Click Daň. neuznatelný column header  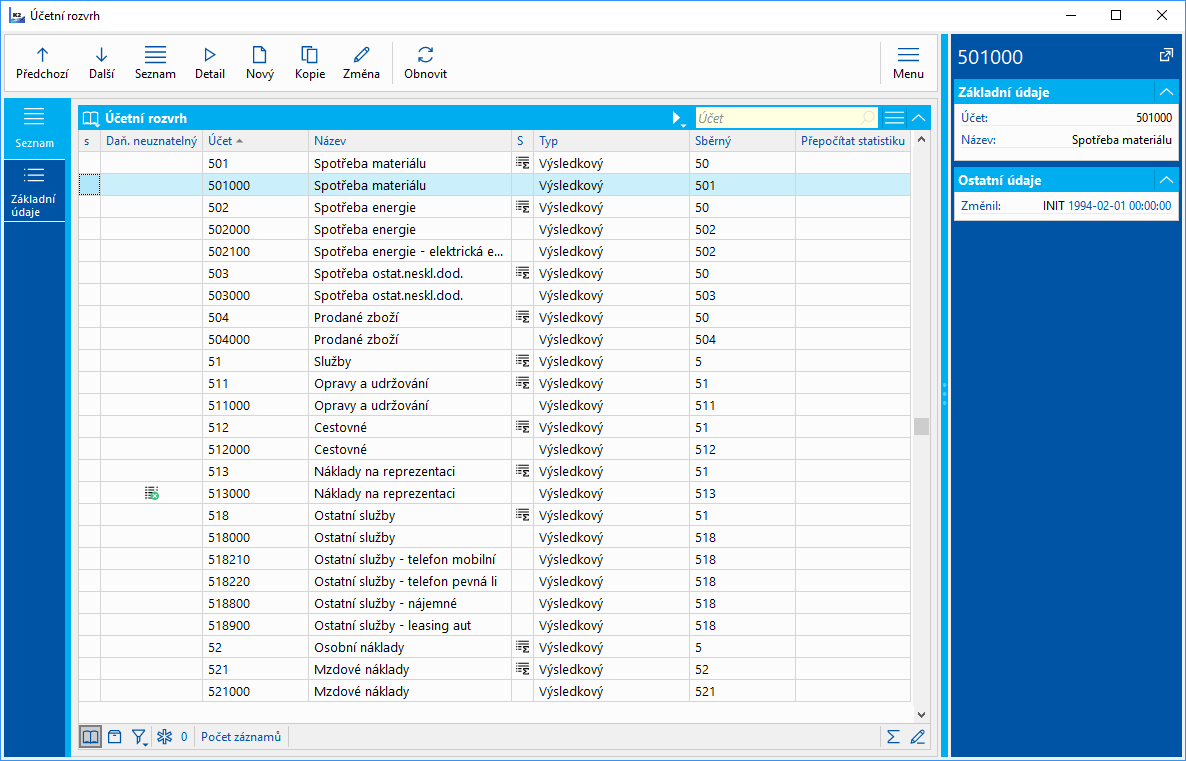[151, 141]
